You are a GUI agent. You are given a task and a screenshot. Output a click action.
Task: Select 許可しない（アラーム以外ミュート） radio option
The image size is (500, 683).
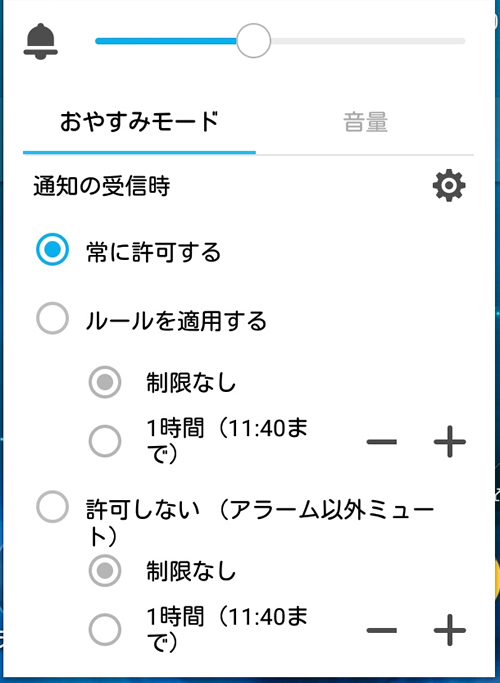[x=52, y=507]
